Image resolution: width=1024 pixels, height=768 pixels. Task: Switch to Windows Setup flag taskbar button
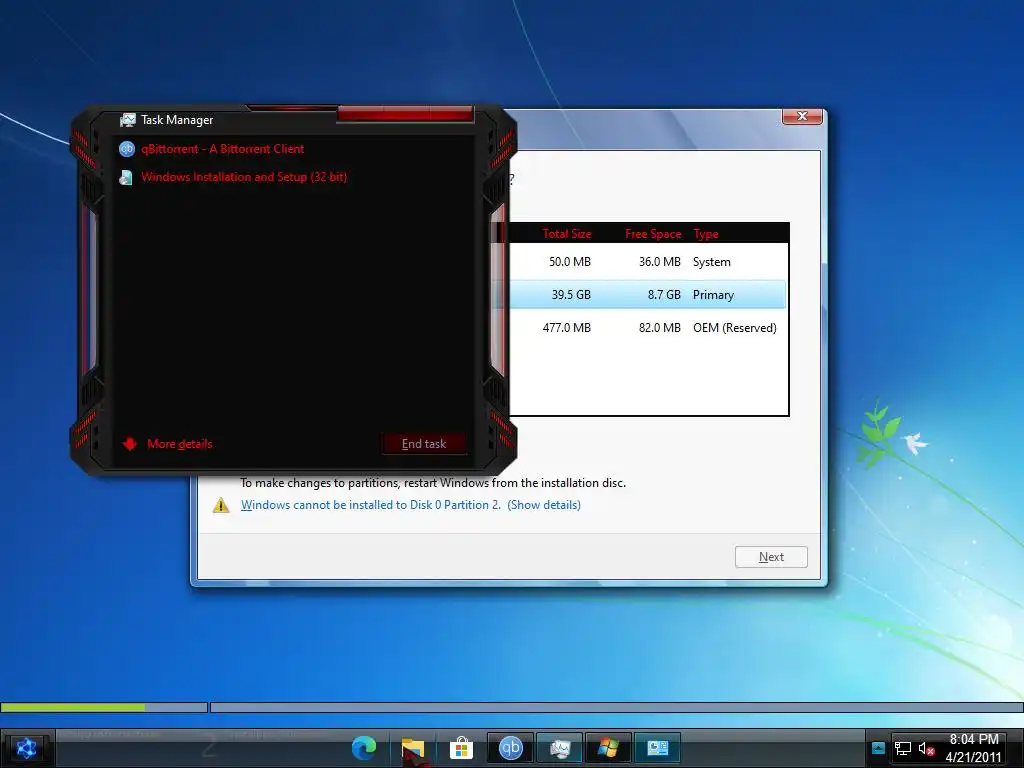(x=608, y=748)
